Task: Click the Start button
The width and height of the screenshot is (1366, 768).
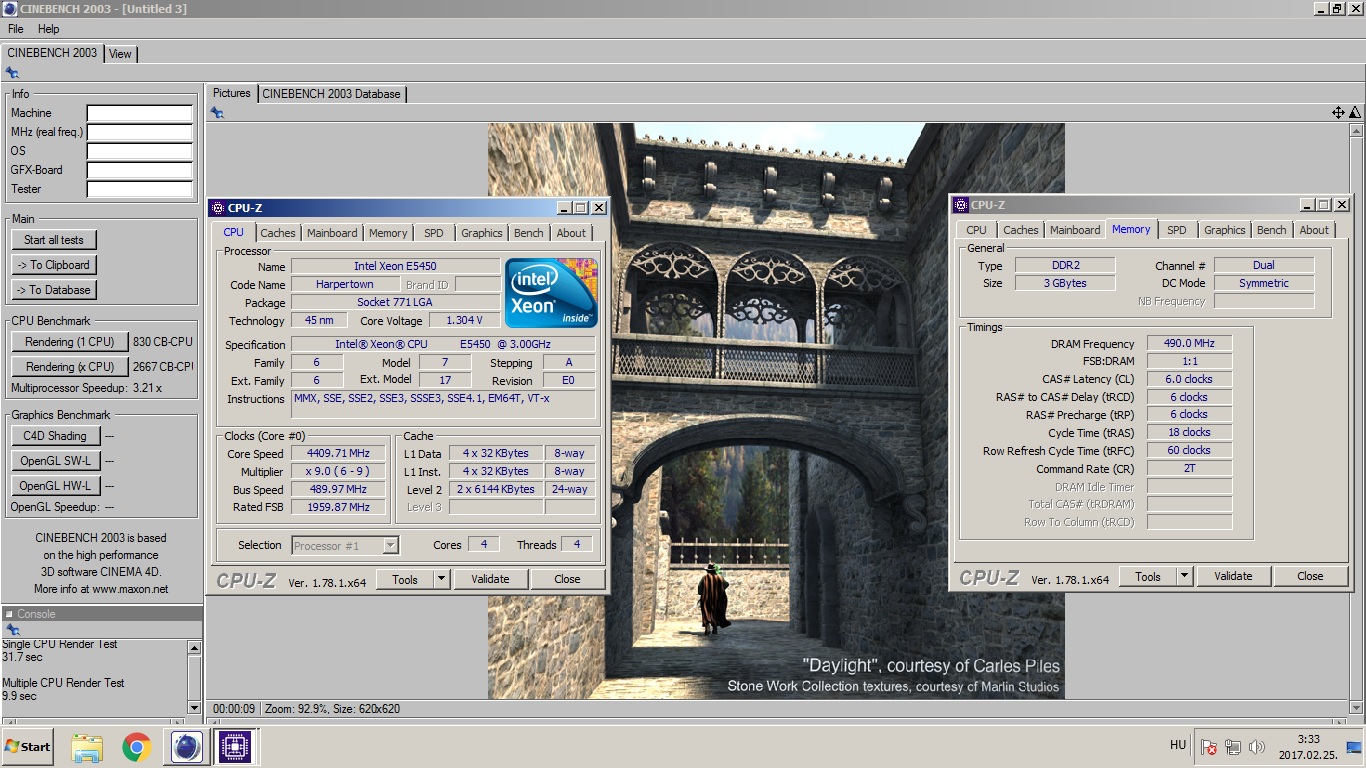Action: [27, 746]
